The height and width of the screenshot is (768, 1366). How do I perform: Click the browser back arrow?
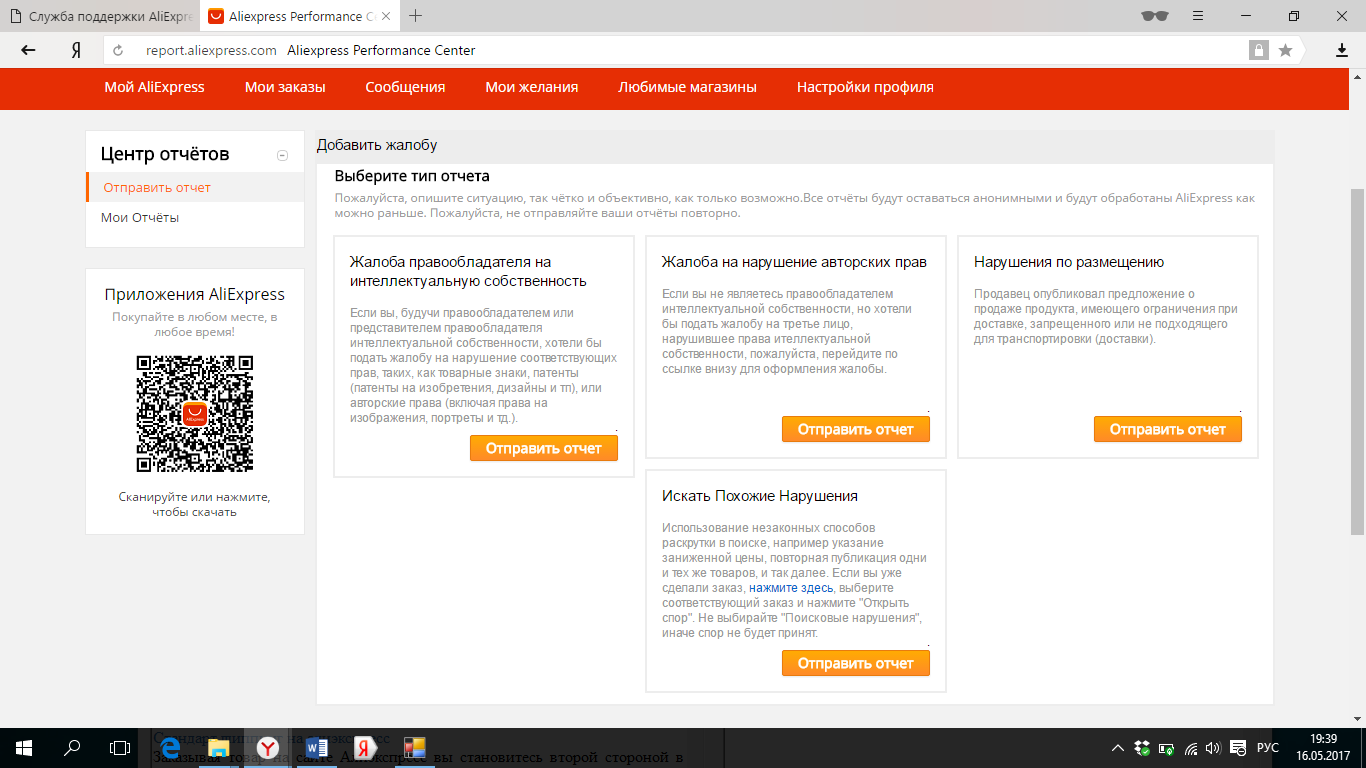coord(28,50)
